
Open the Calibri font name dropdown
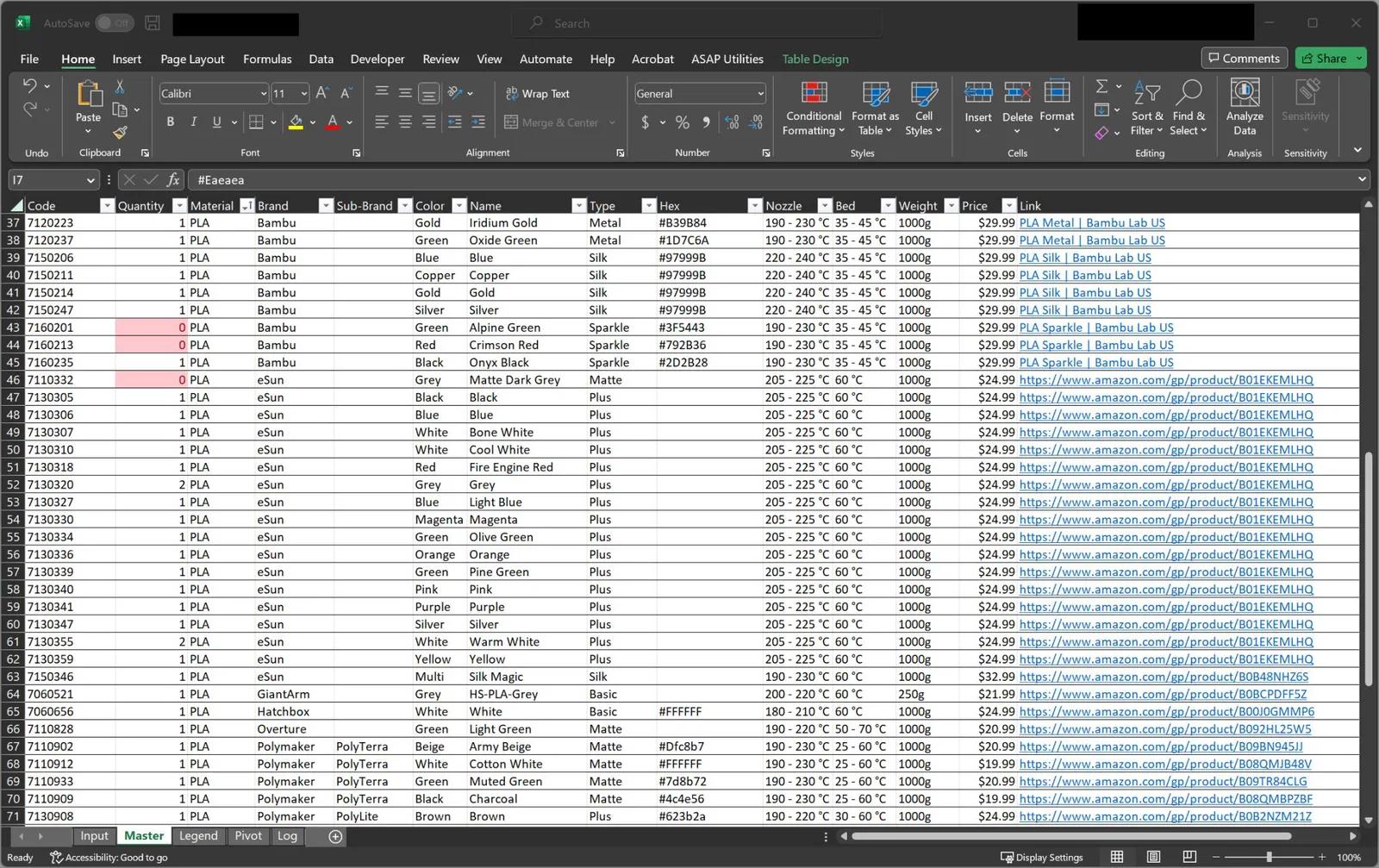click(x=263, y=94)
